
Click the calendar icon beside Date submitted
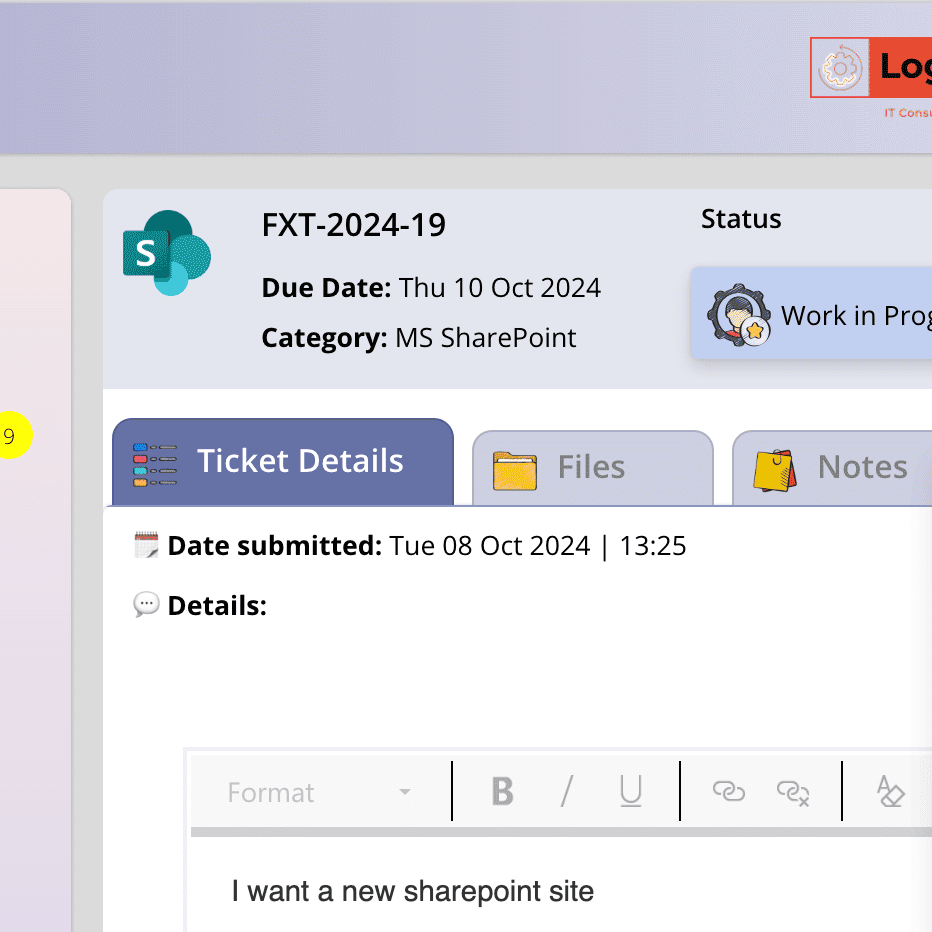146,545
